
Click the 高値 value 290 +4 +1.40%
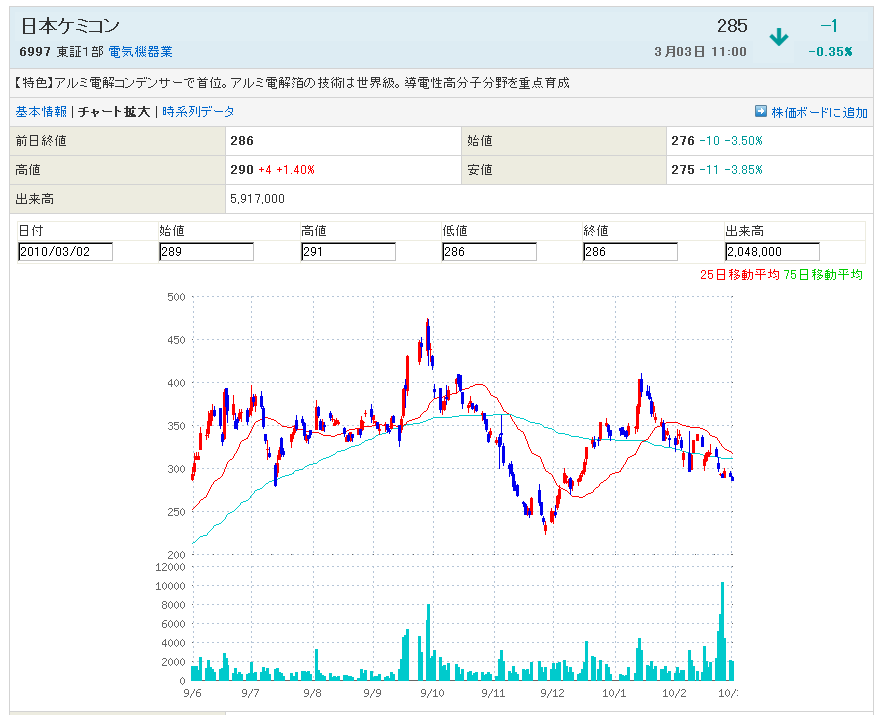coord(272,170)
